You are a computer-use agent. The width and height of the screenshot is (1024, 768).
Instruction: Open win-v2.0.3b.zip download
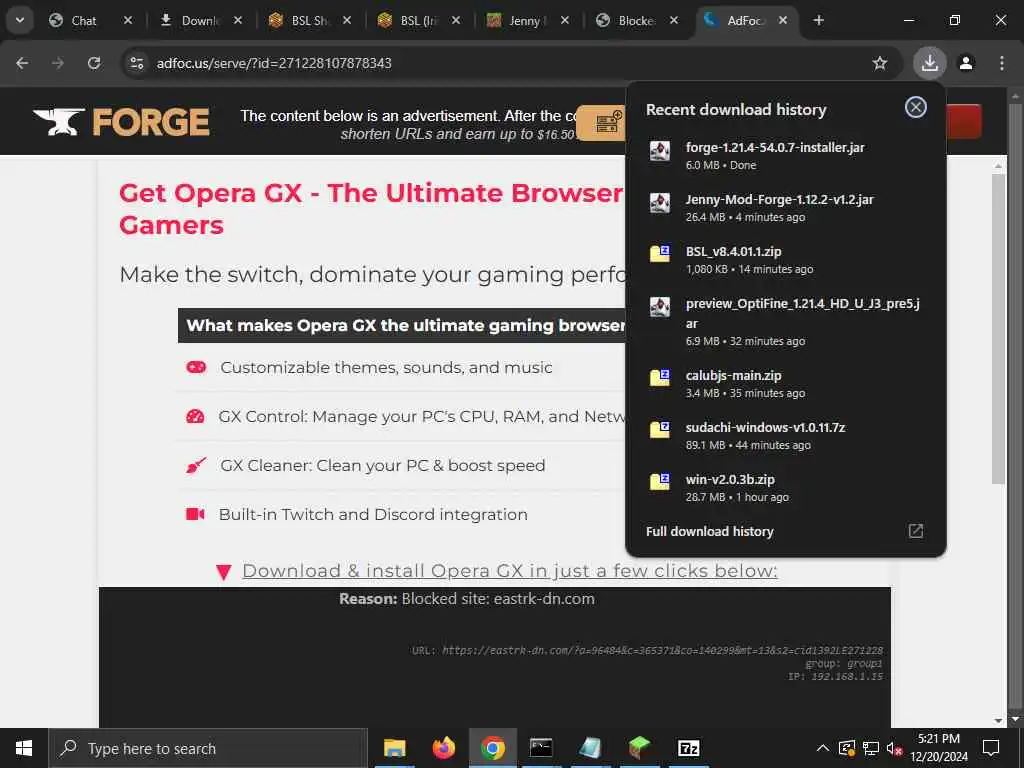pos(786,487)
